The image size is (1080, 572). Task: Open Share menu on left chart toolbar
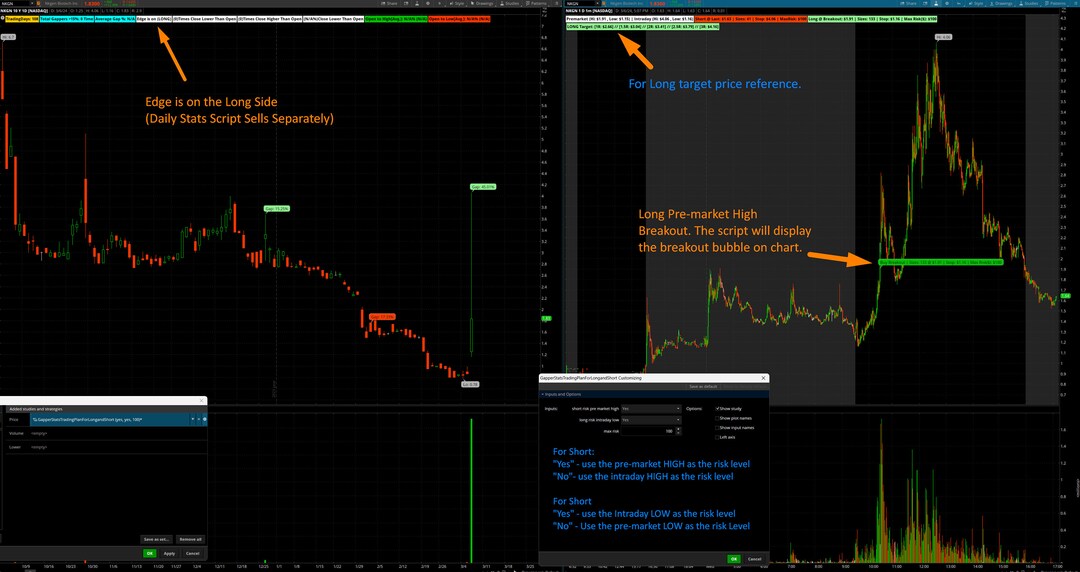coord(388,3)
